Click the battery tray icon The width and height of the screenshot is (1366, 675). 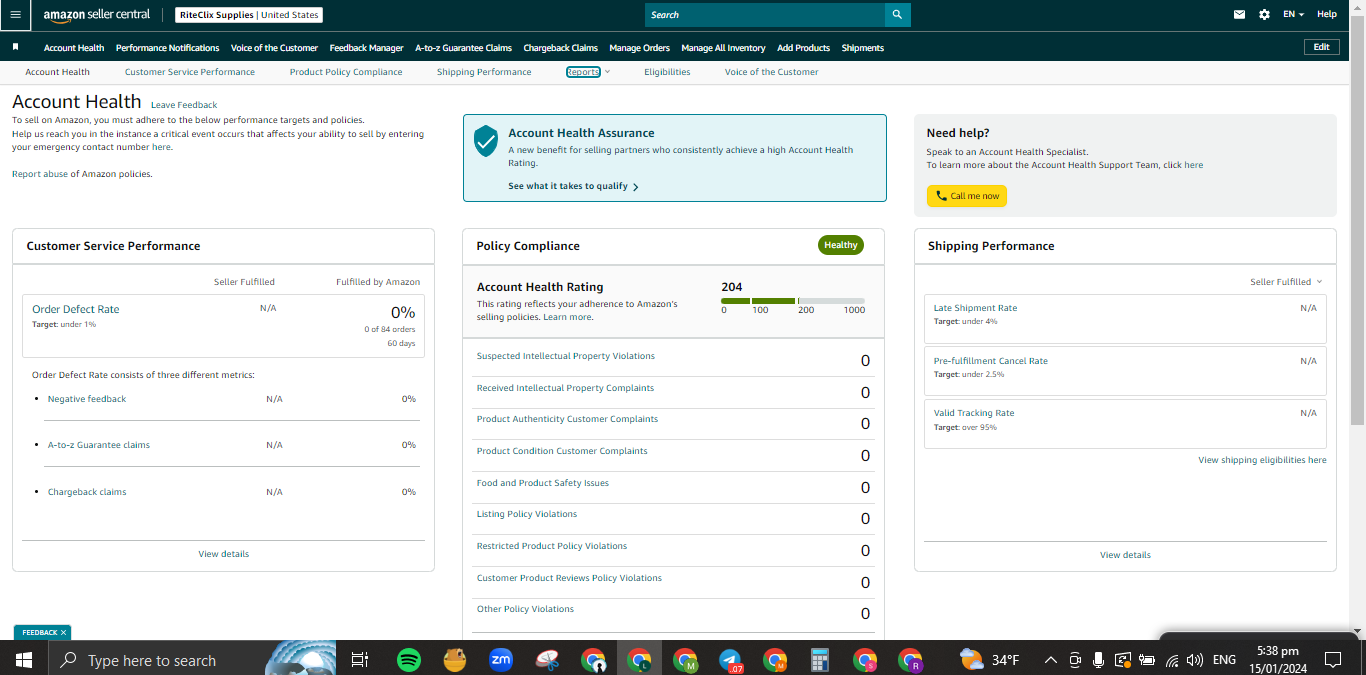[1146, 660]
